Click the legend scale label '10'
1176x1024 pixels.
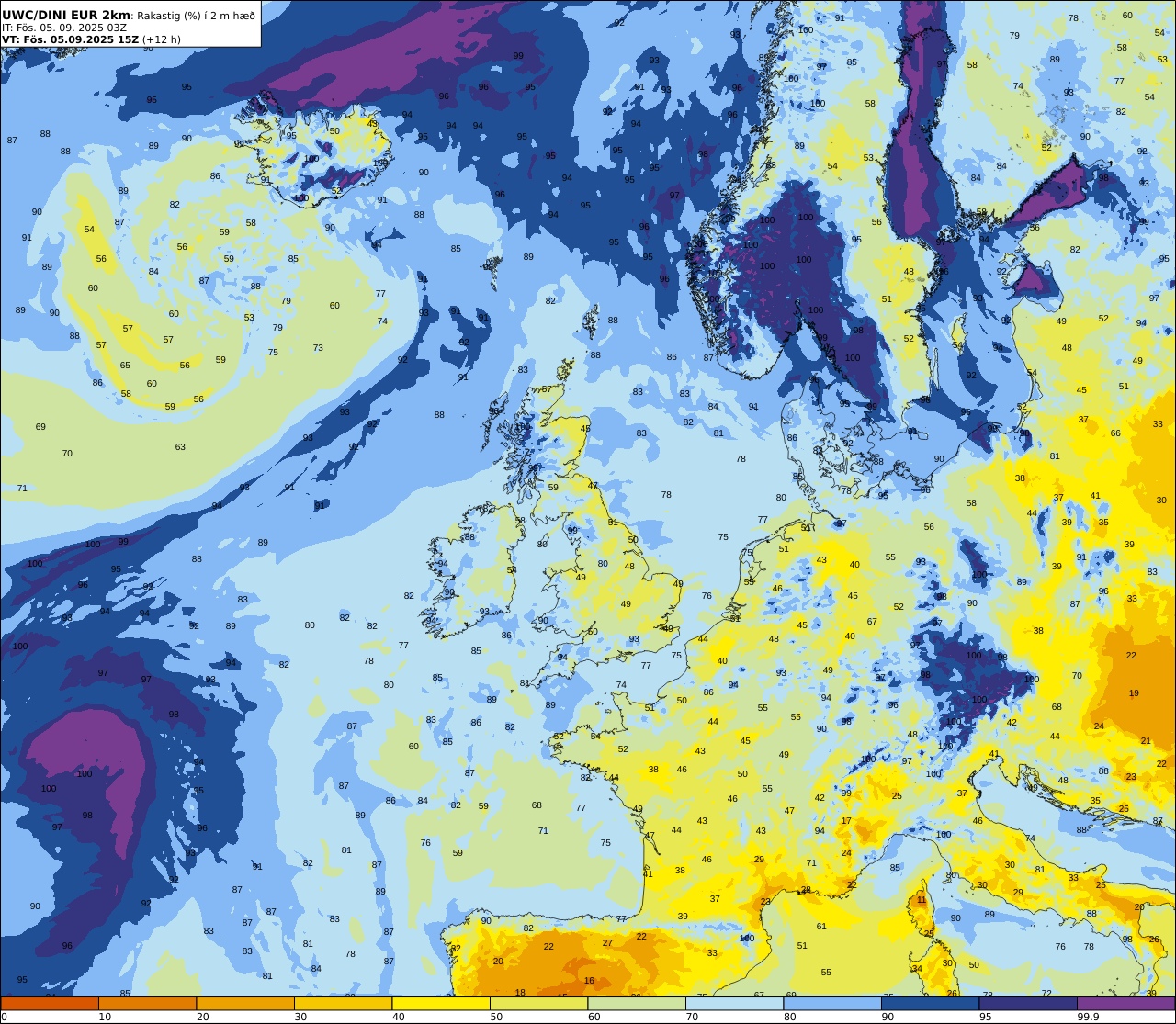(x=105, y=1017)
